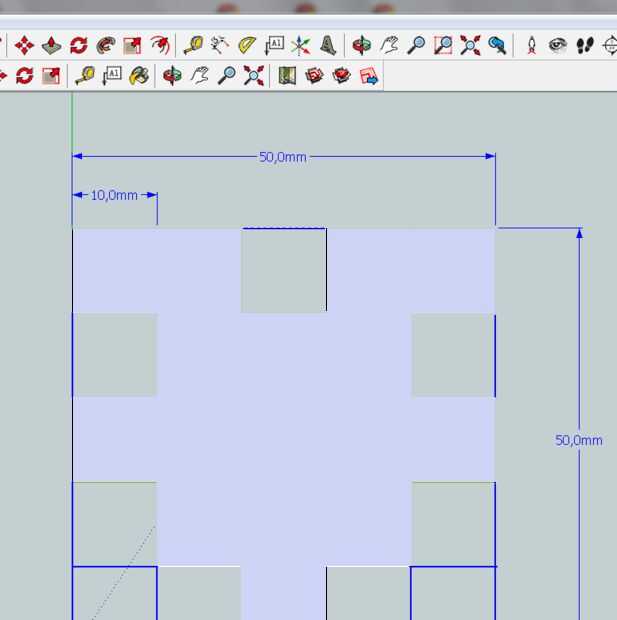Click Zoom Extents in second toolbar row

click(x=254, y=76)
